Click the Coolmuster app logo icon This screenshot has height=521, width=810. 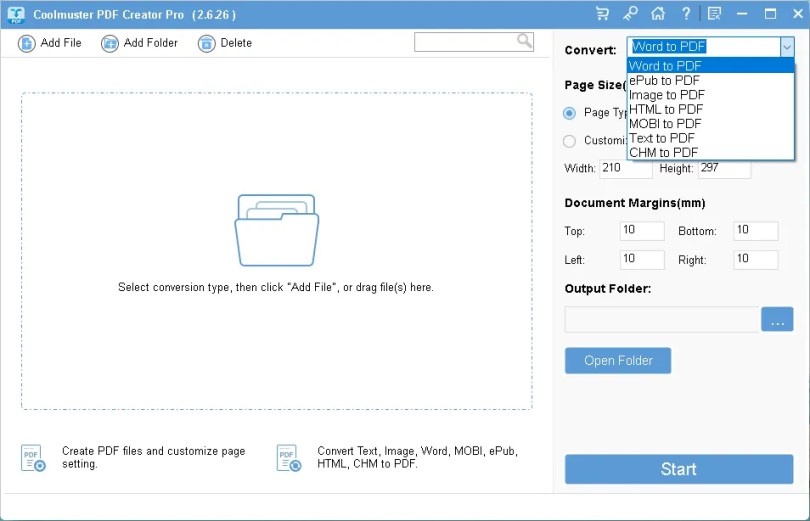pyautogui.click(x=16, y=14)
